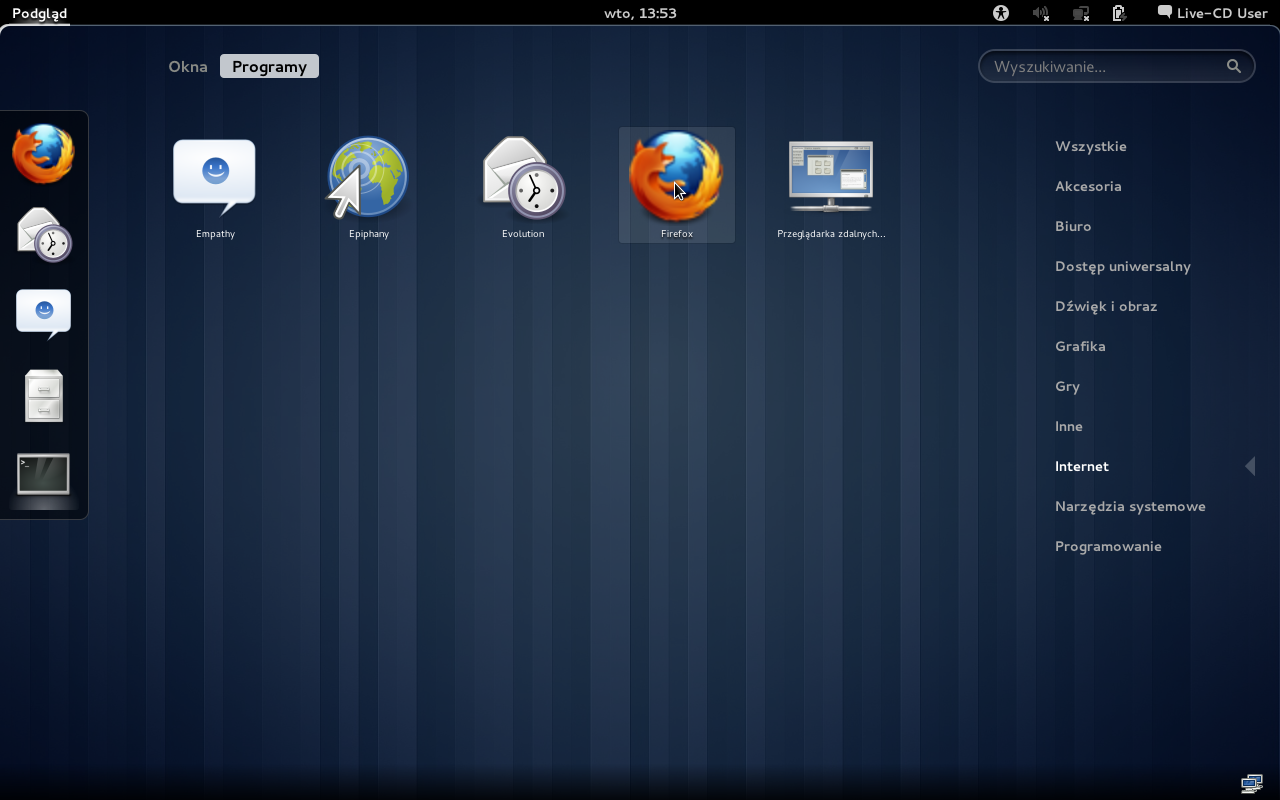Select the Akcesoria category
The height and width of the screenshot is (800, 1280).
1088,186
